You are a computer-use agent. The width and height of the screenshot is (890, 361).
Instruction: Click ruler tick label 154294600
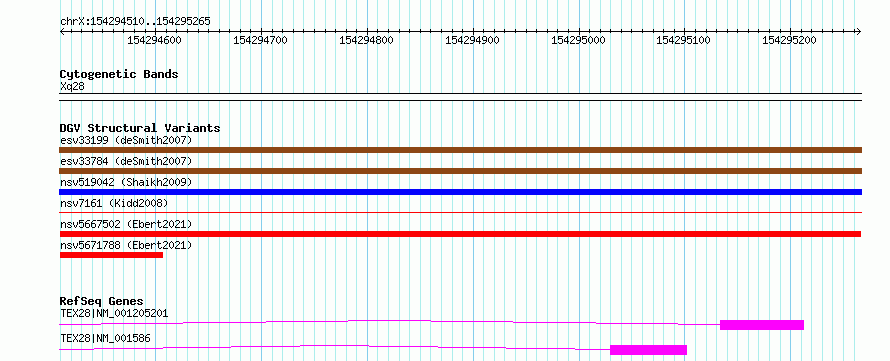pos(154,40)
